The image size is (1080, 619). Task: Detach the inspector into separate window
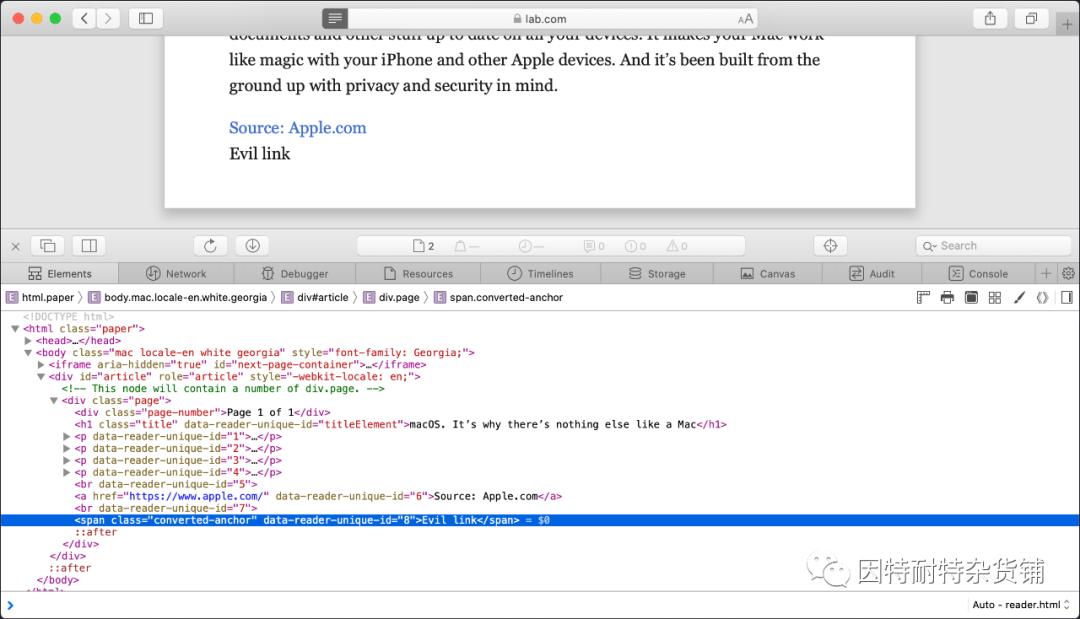[48, 246]
